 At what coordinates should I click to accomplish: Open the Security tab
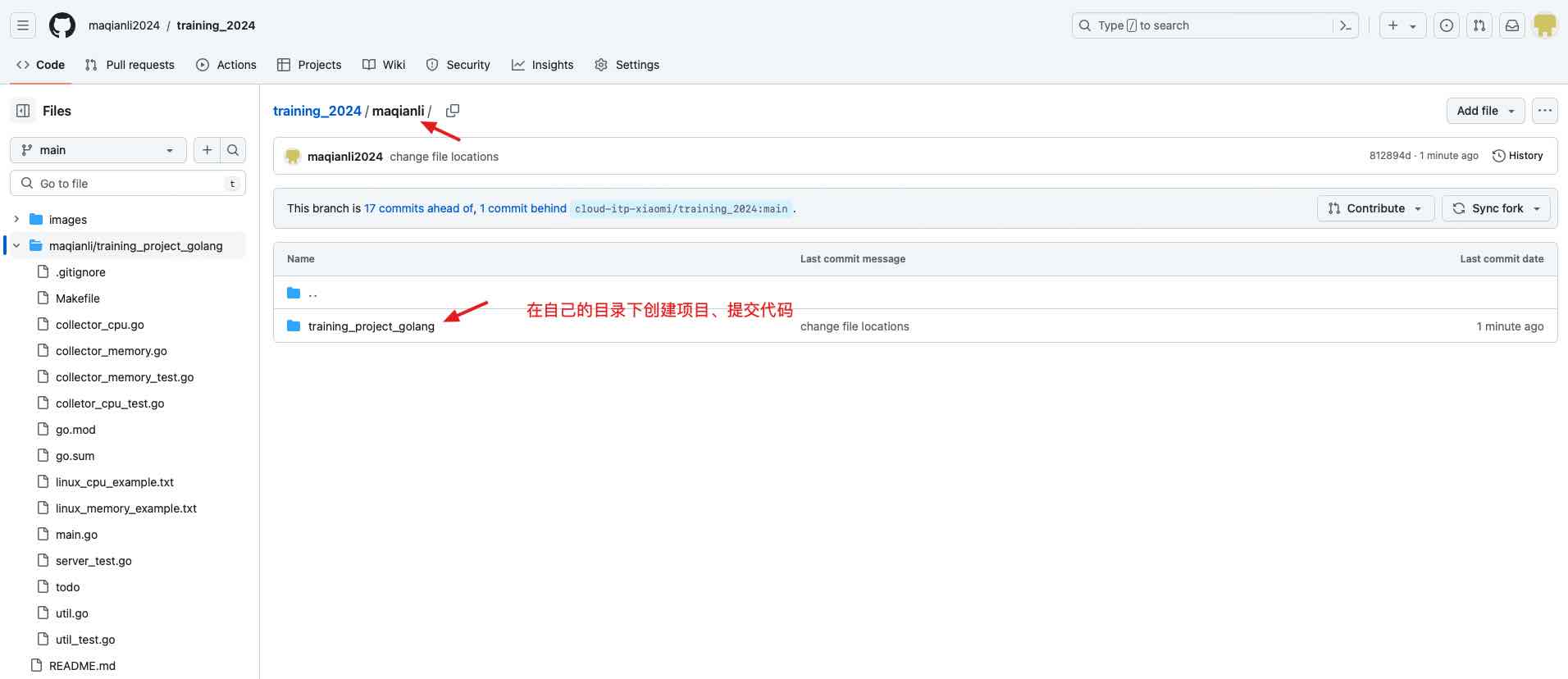458,65
